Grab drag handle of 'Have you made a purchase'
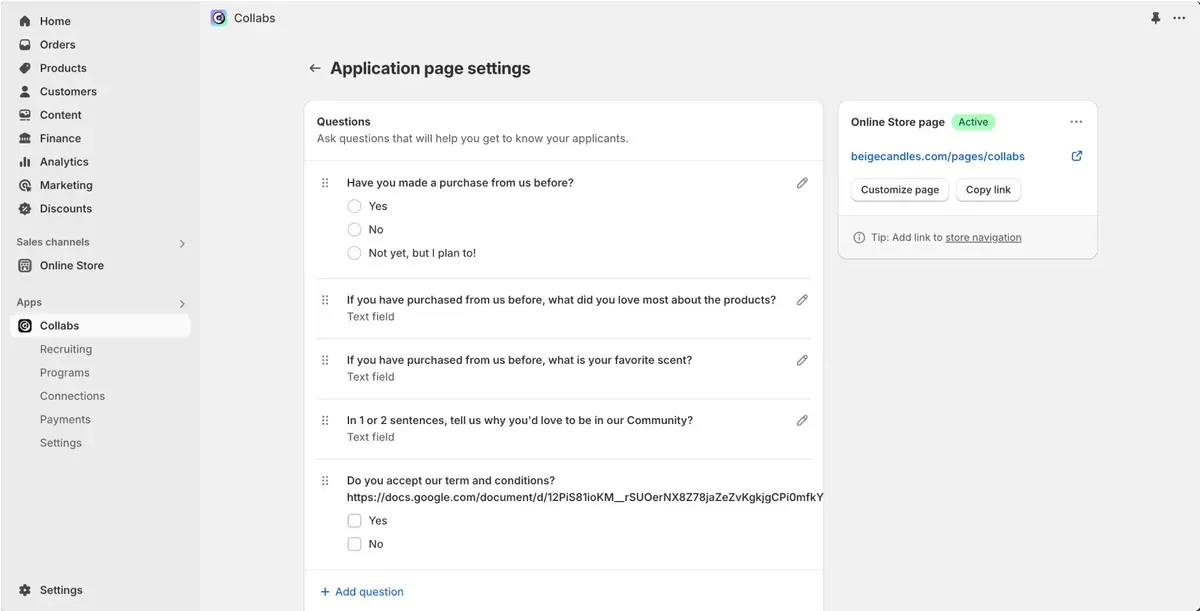This screenshot has width=1200, height=611. [x=325, y=183]
